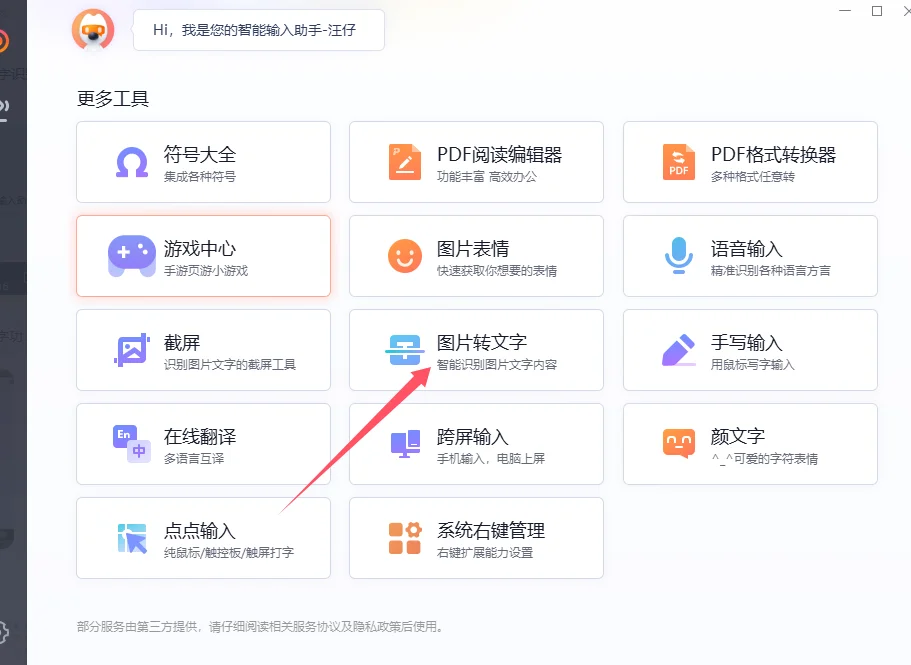Launch the PDF阅读编辑器 reader tool
This screenshot has width=911, height=665.
pos(476,161)
